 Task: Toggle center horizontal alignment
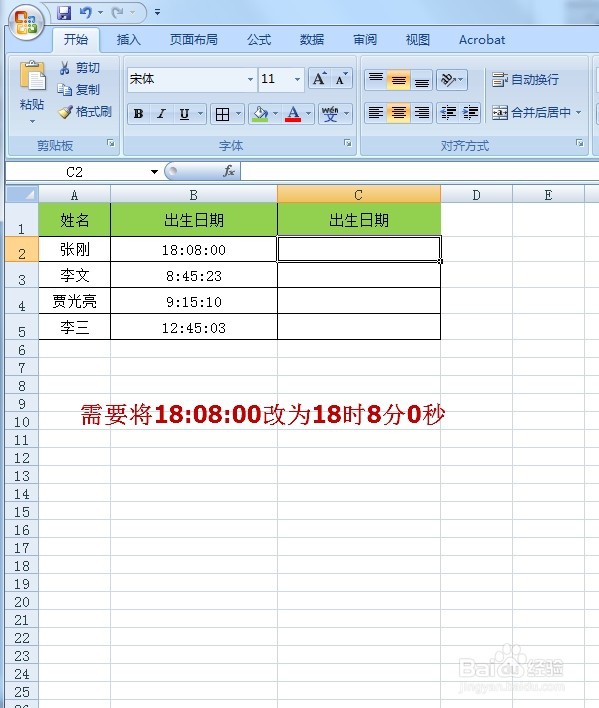pyautogui.click(x=399, y=112)
